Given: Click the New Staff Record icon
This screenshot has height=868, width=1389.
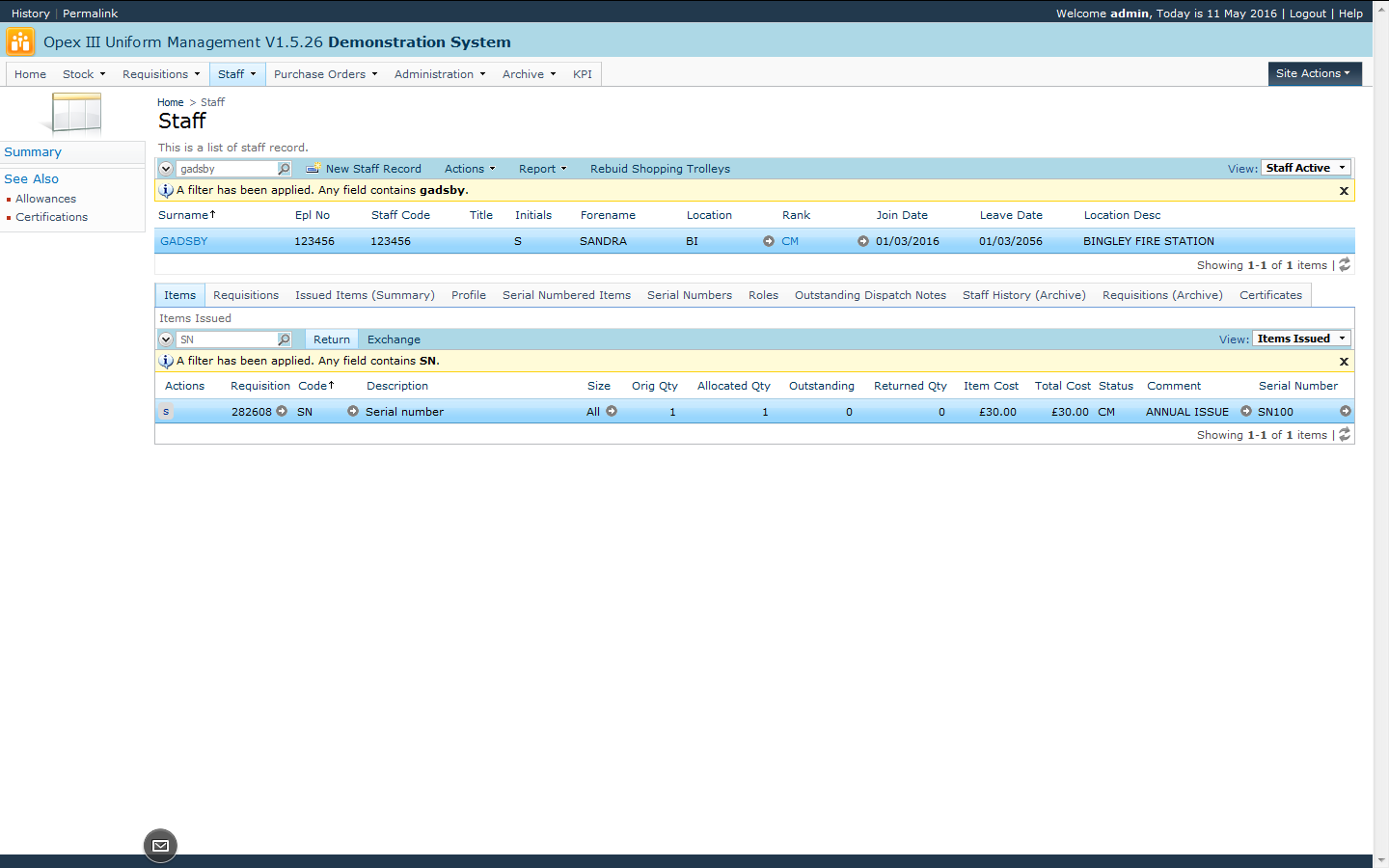Looking at the screenshot, I should point(313,169).
